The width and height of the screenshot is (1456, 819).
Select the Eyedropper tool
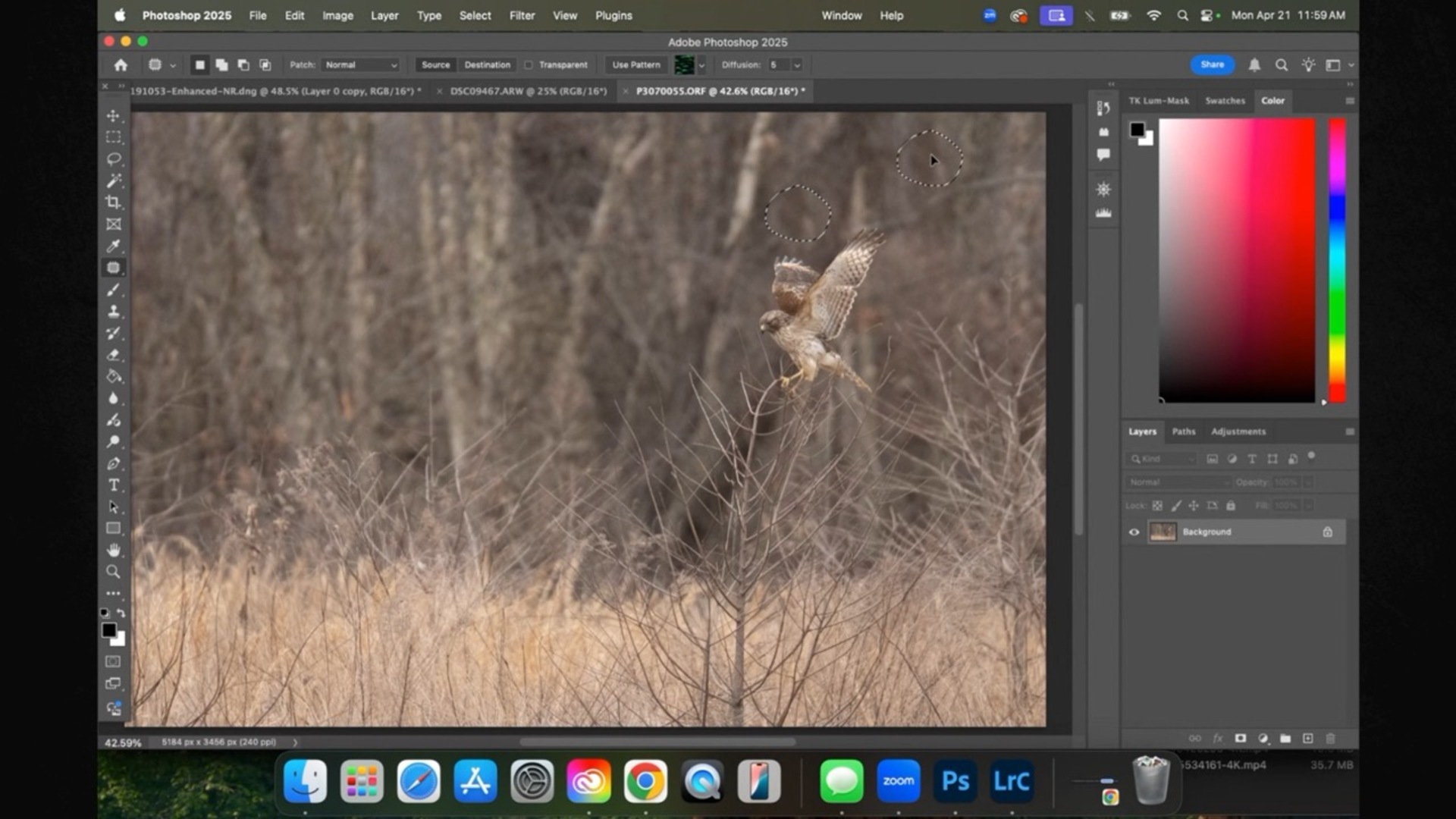[x=114, y=246]
